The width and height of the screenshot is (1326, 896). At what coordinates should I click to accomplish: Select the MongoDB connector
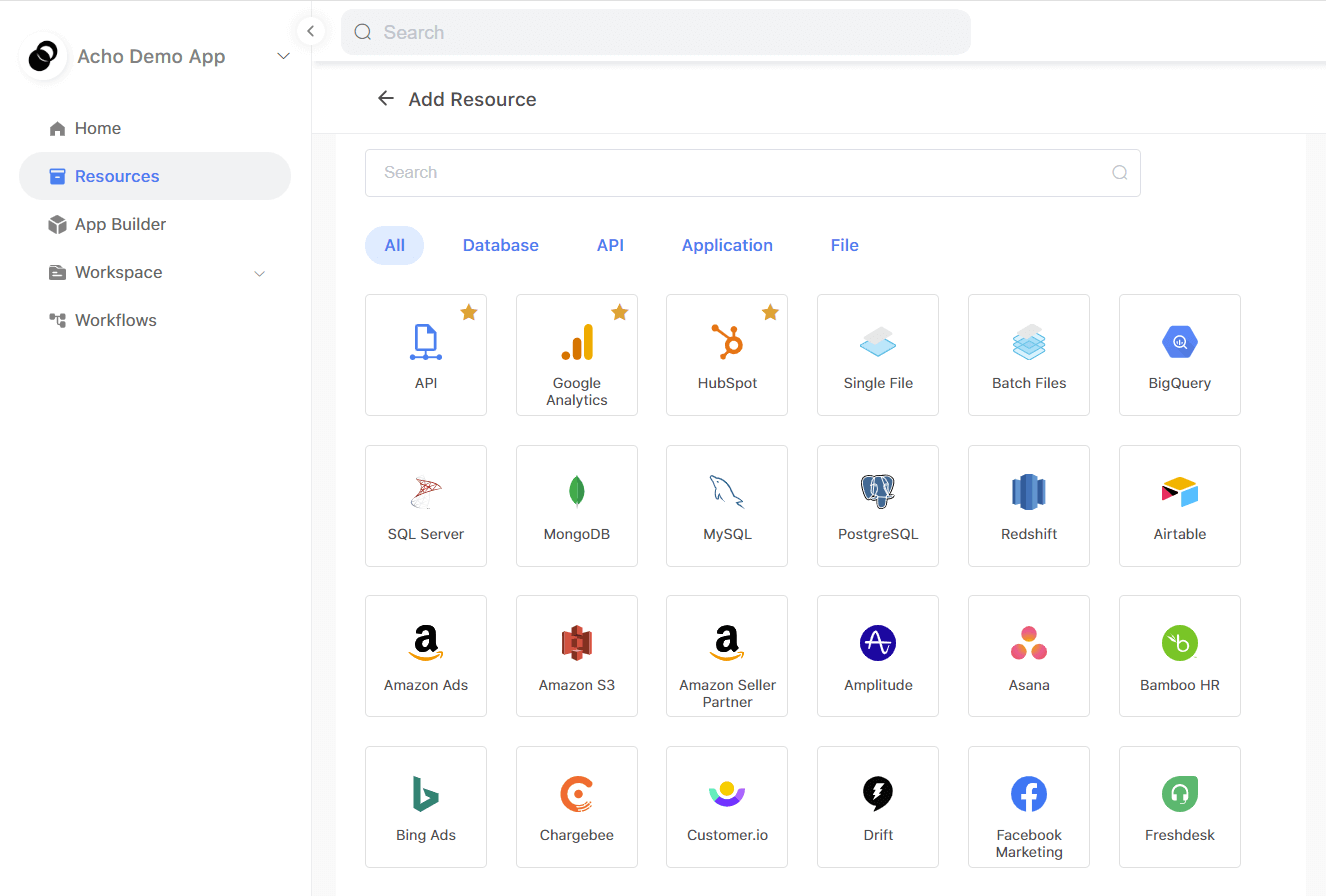tap(577, 506)
